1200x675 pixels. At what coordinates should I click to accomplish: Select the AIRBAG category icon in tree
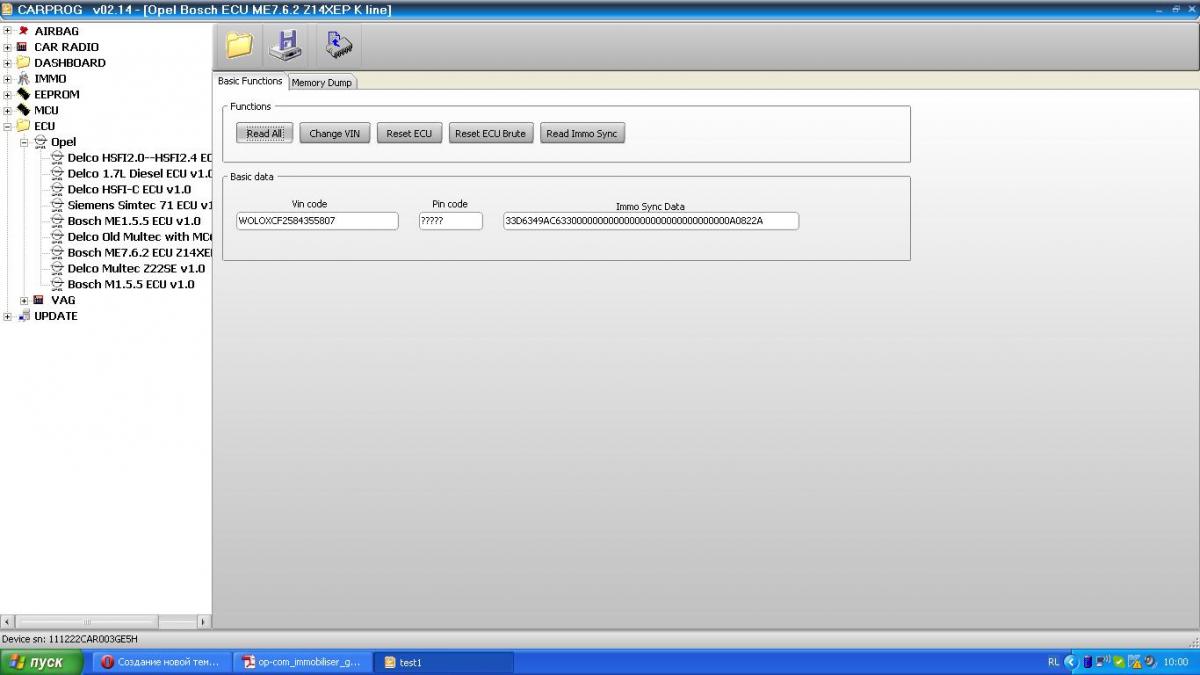(23, 31)
